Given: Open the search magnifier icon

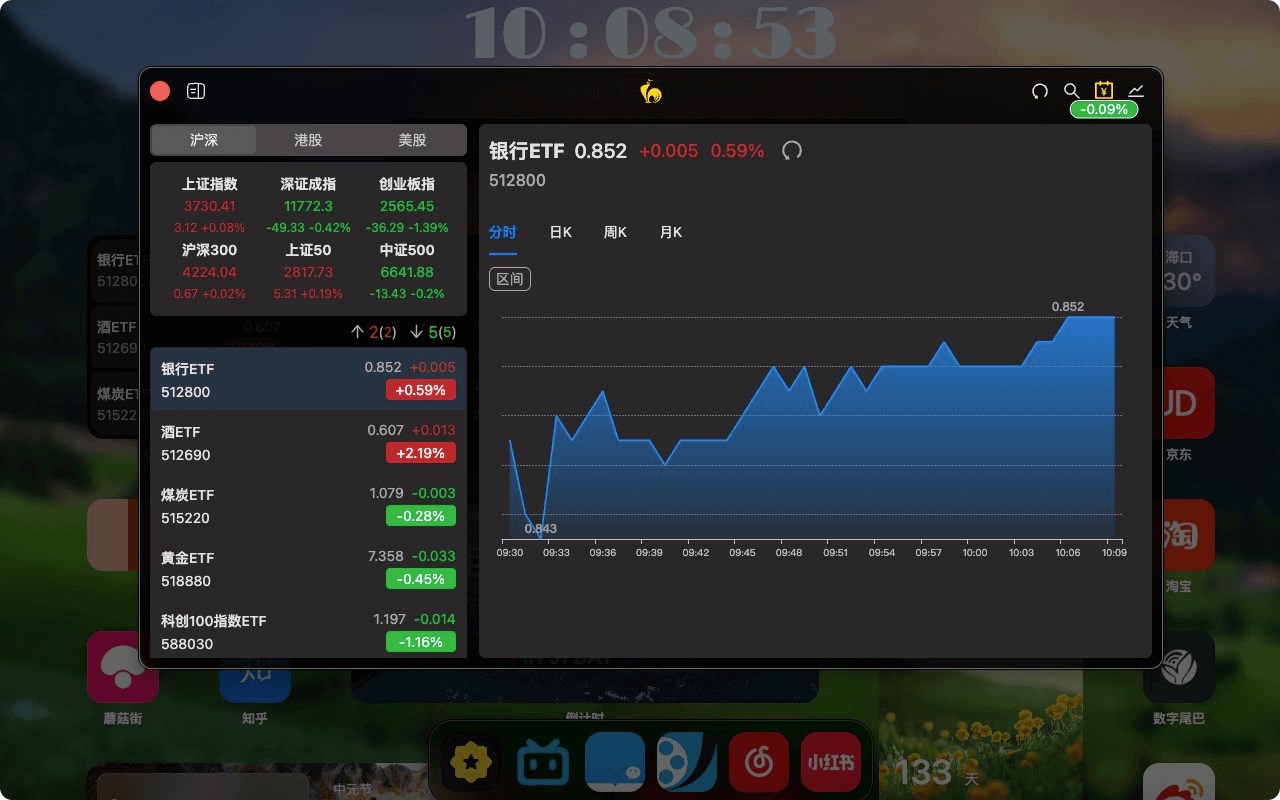Looking at the screenshot, I should coord(1071,91).
